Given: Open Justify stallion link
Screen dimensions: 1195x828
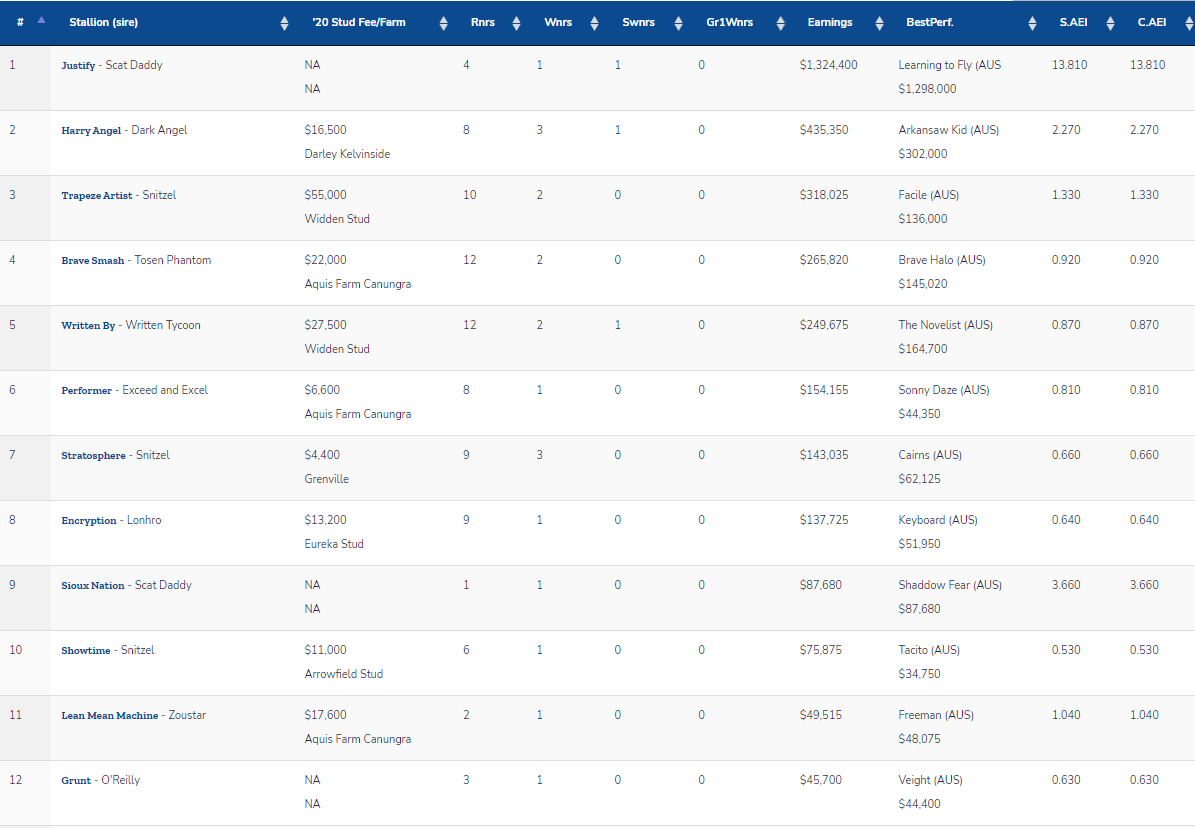Looking at the screenshot, I should [78, 66].
